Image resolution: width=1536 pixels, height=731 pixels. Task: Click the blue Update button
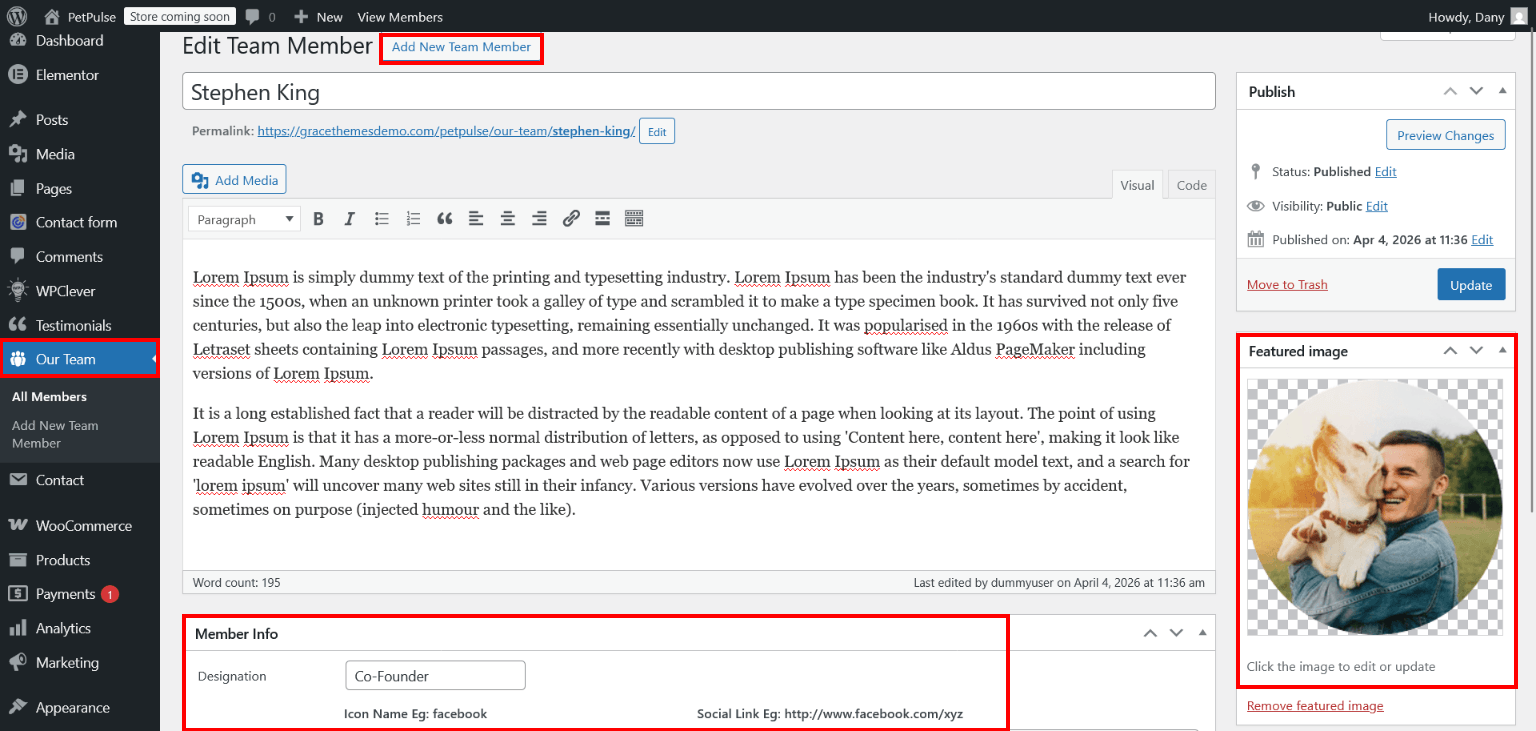(x=1471, y=285)
